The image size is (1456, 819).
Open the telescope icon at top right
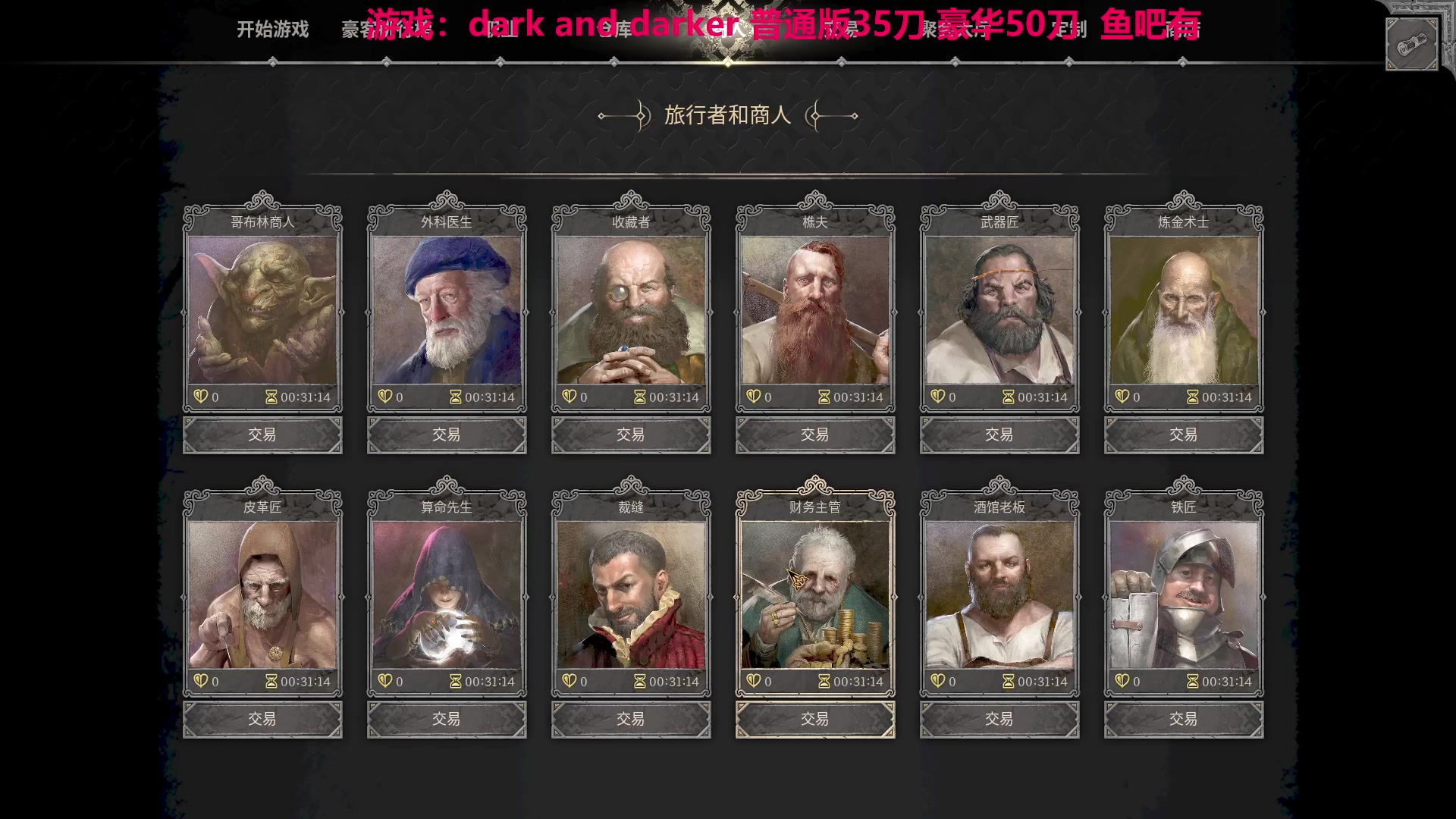tap(1411, 45)
